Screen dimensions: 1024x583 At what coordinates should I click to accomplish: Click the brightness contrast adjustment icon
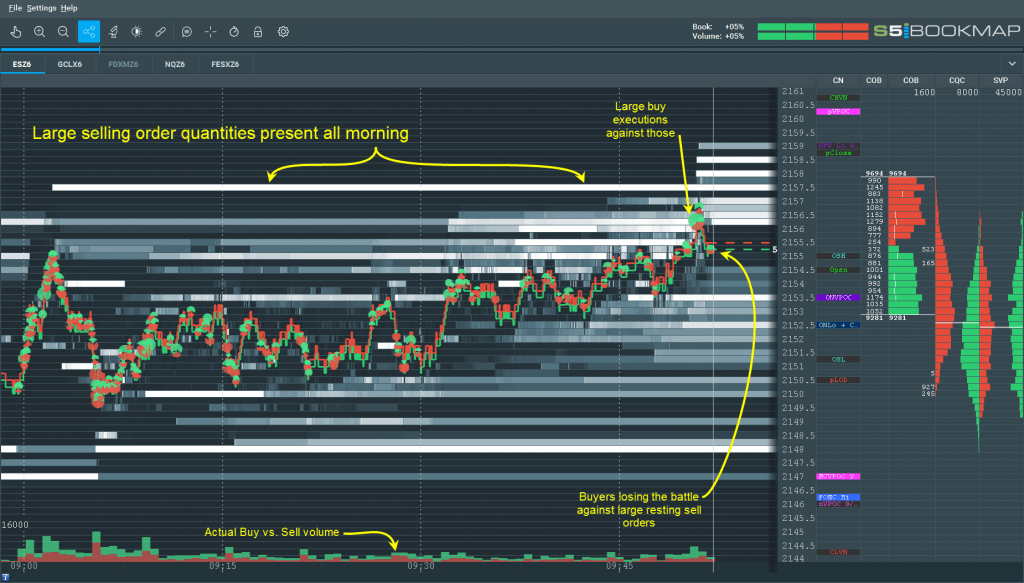[137, 31]
